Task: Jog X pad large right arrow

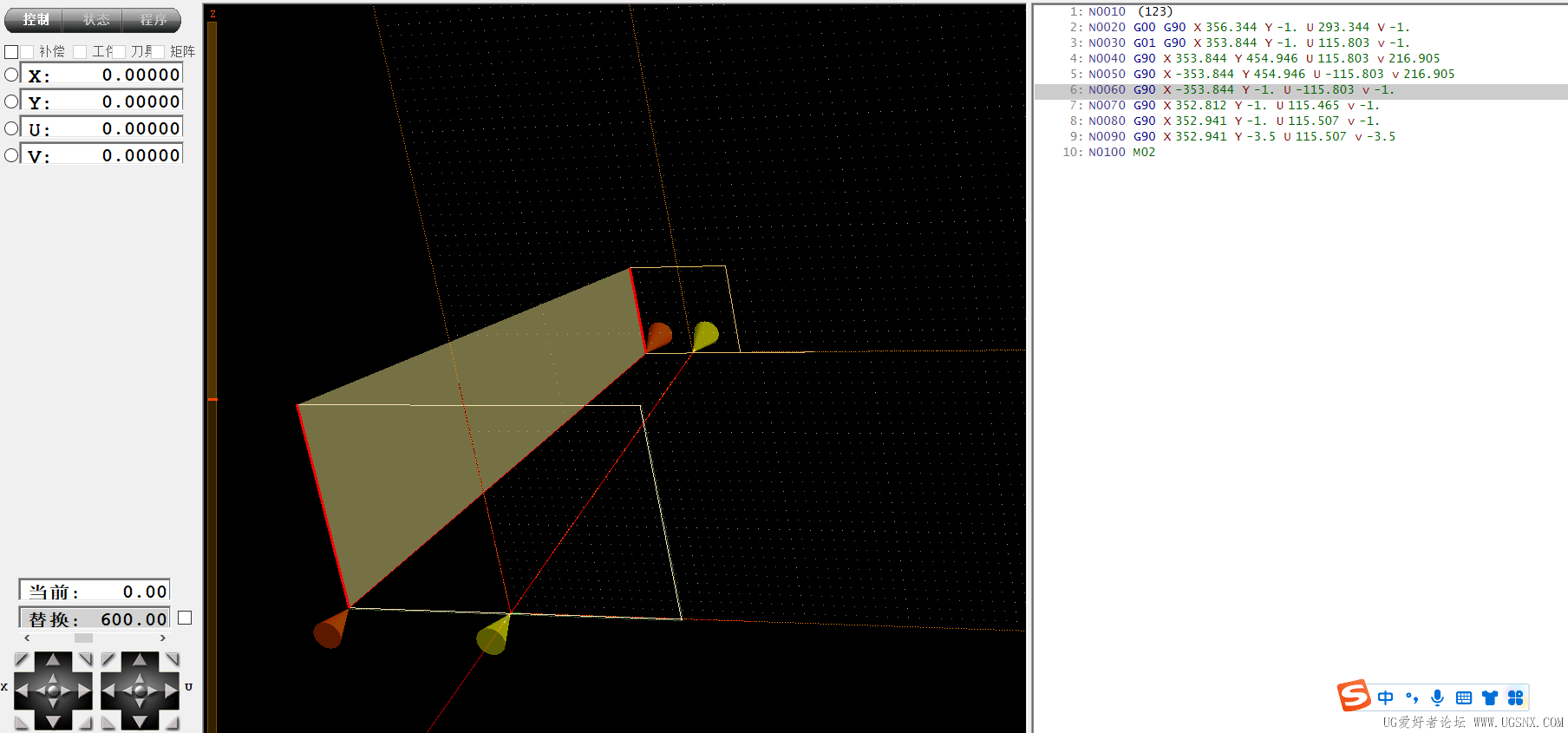Action: pyautogui.click(x=84, y=690)
